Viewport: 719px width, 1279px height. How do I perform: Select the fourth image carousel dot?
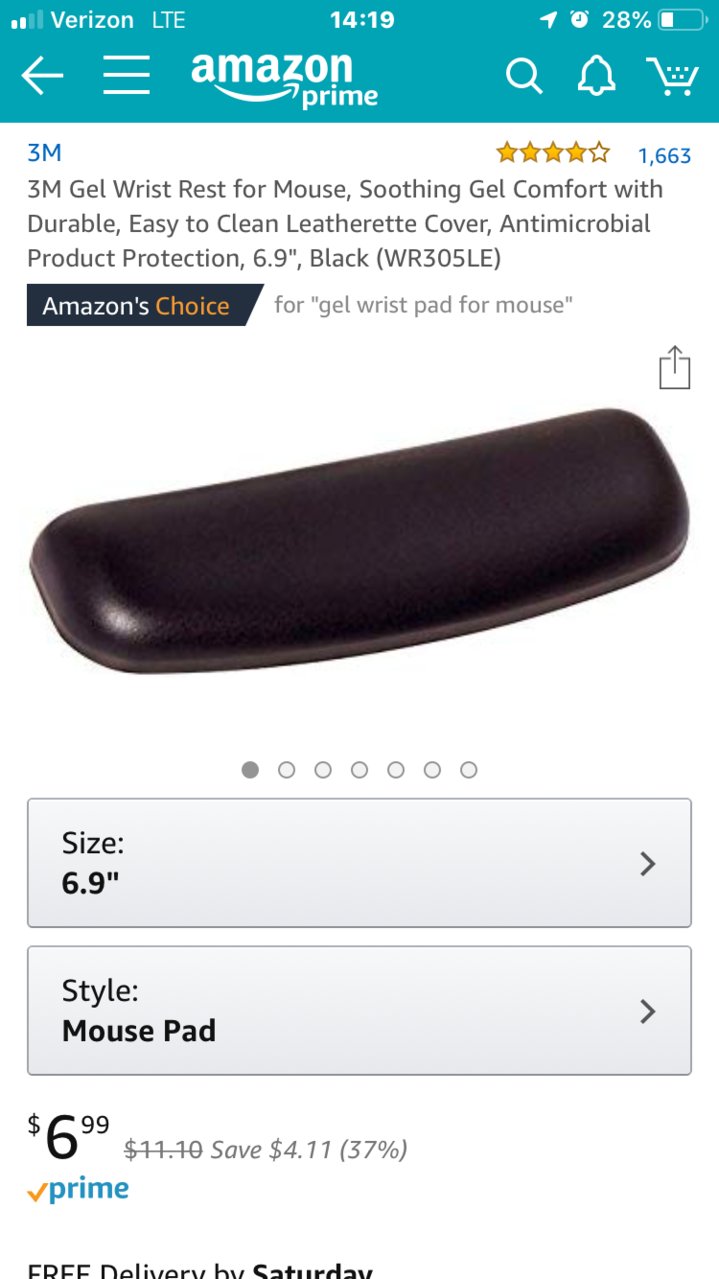[x=360, y=770]
